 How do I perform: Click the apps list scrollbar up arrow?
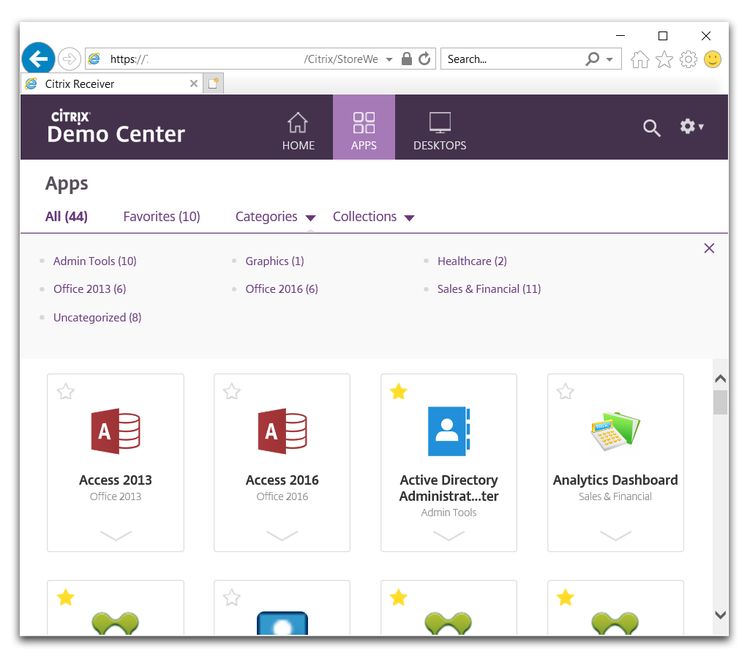pos(720,379)
